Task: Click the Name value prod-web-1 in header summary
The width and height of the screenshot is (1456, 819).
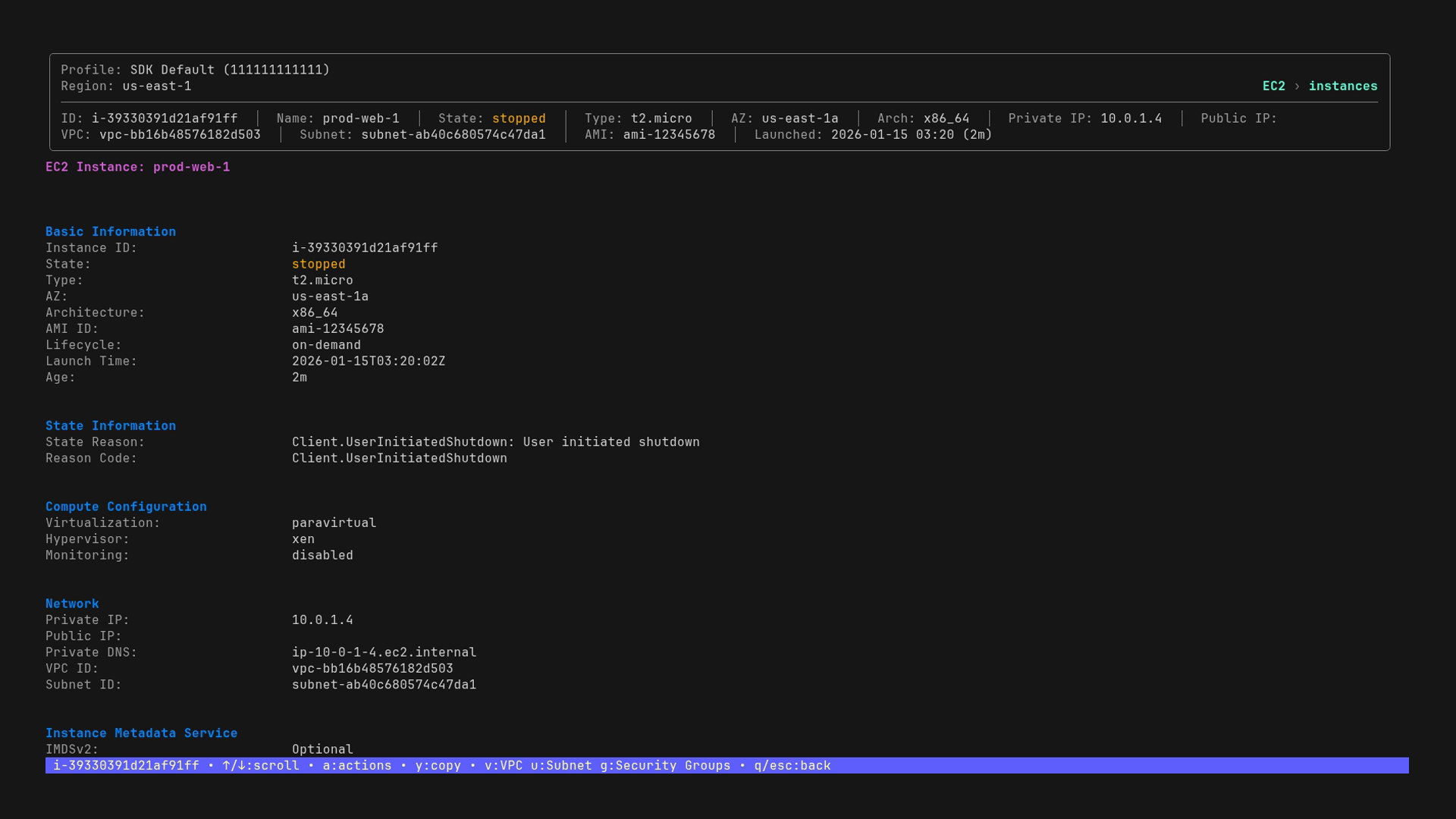Action: coord(361,119)
